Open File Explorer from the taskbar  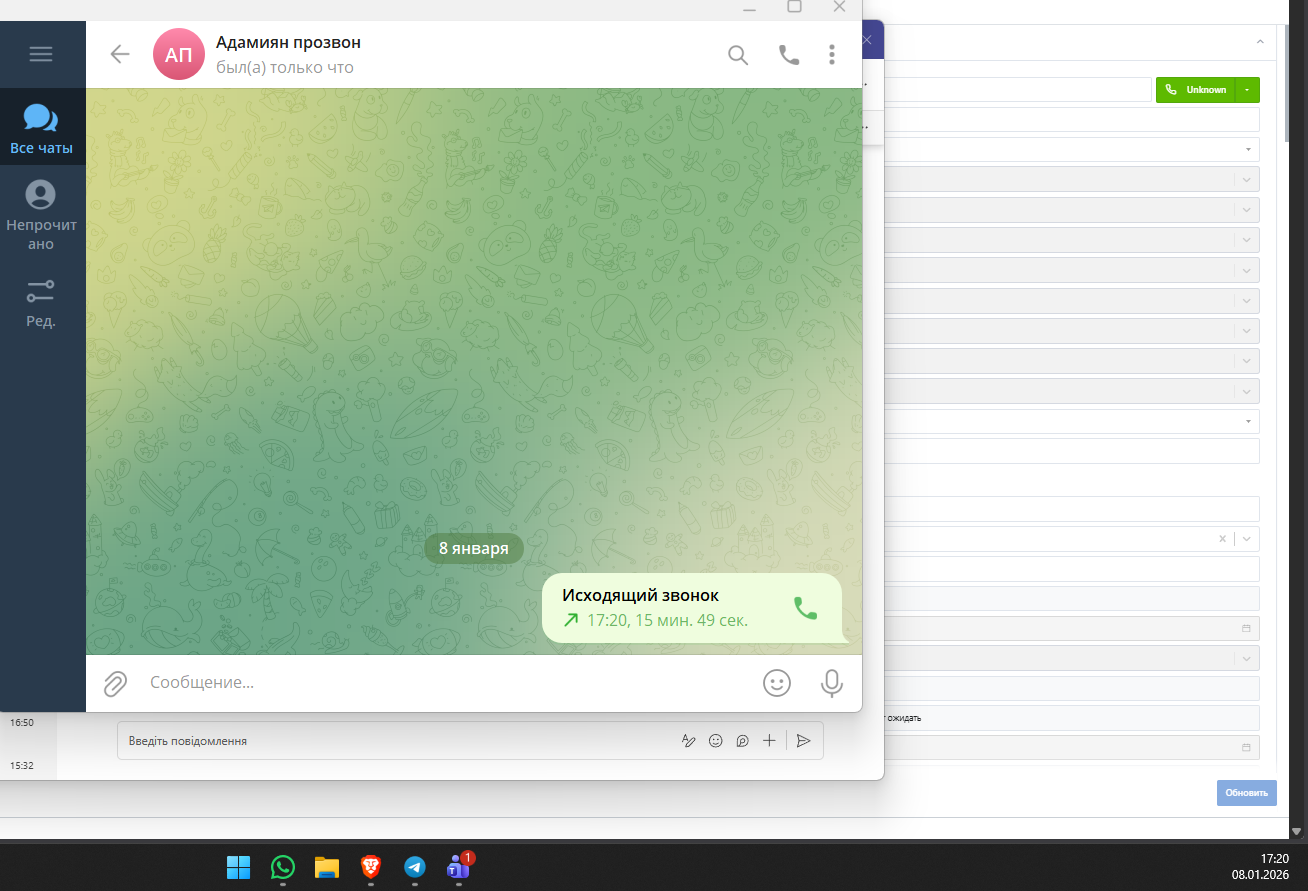point(327,867)
